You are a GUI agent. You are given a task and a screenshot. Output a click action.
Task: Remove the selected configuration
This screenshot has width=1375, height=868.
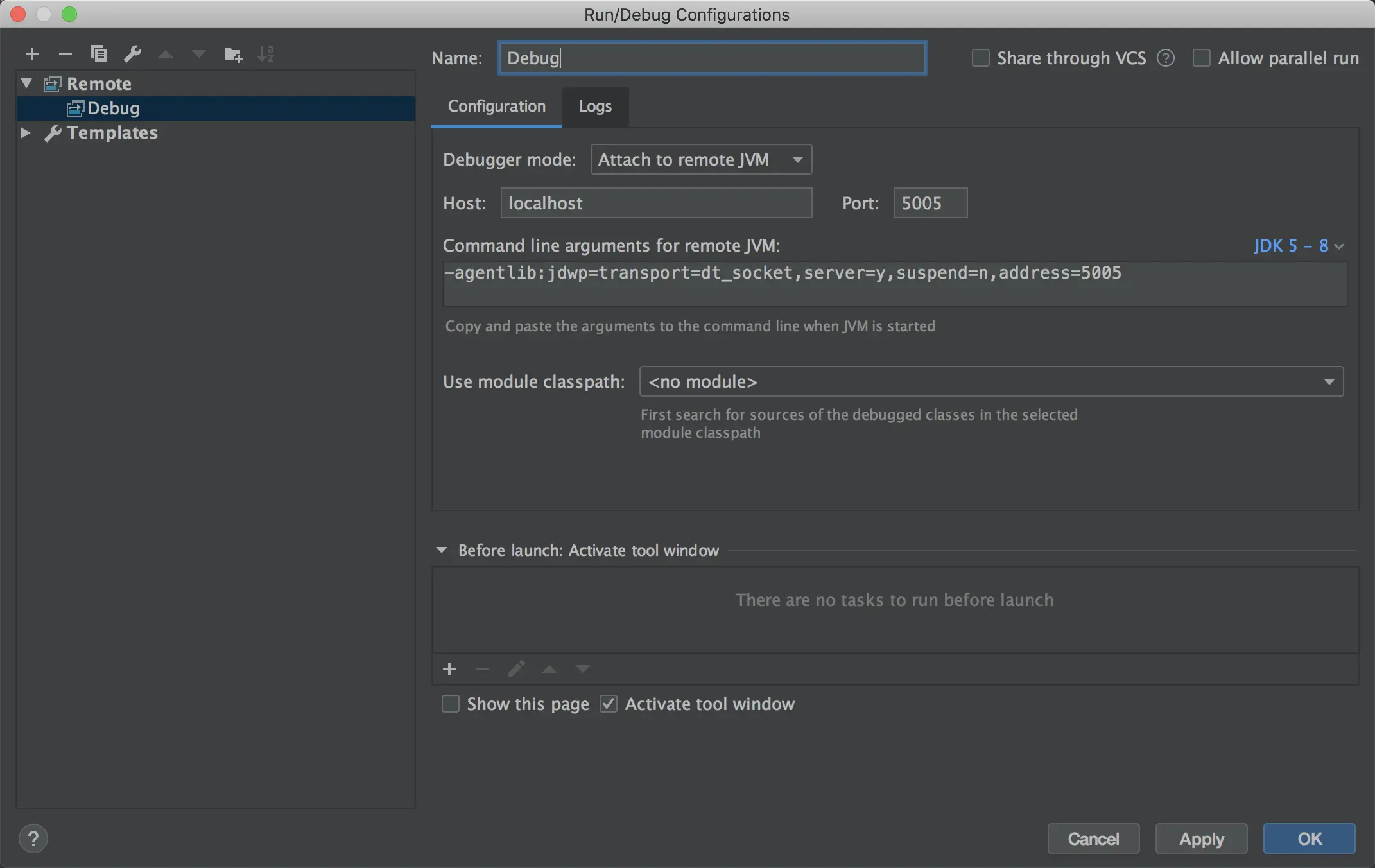pyautogui.click(x=65, y=54)
